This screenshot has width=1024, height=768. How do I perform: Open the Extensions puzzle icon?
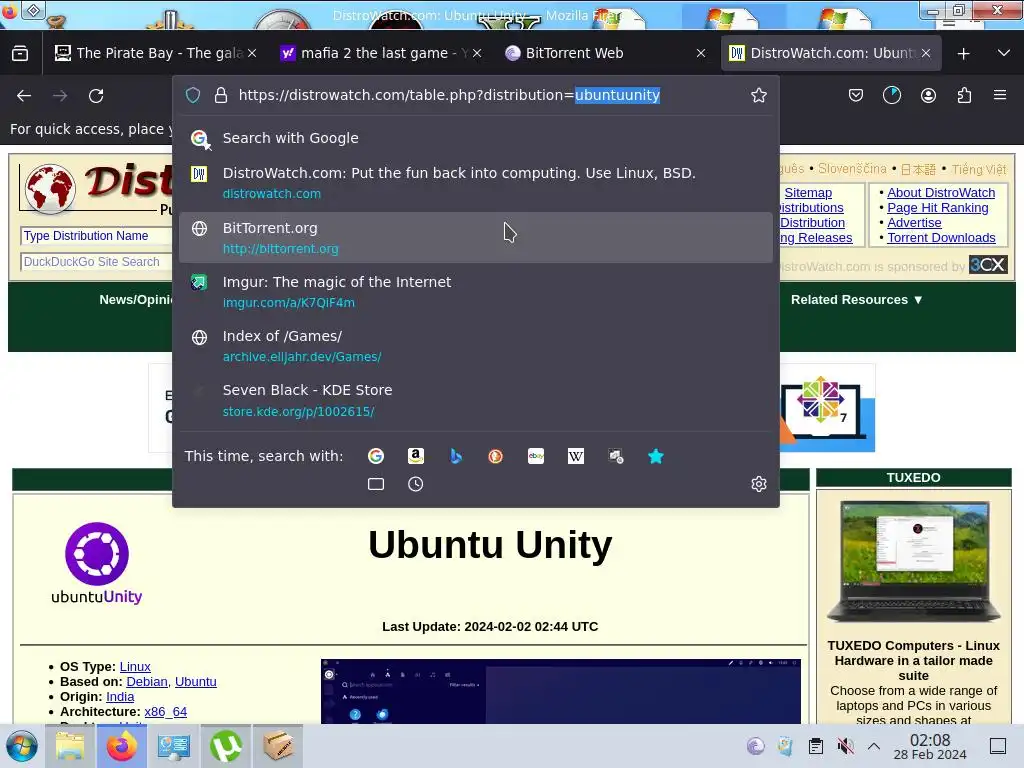click(964, 96)
